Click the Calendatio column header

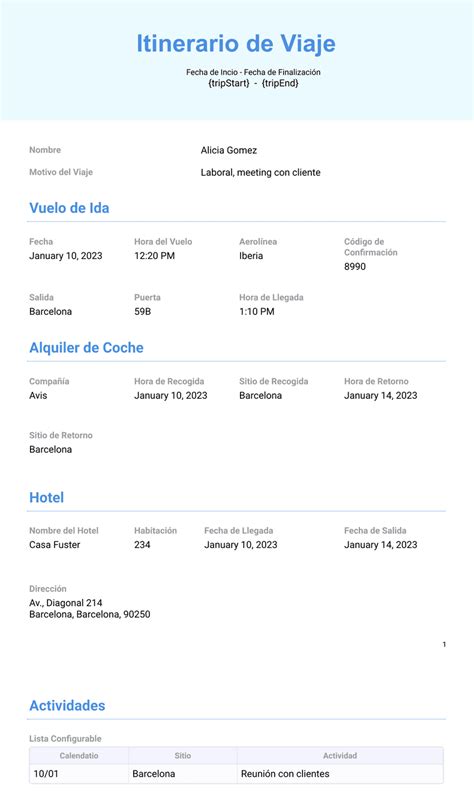(79, 756)
